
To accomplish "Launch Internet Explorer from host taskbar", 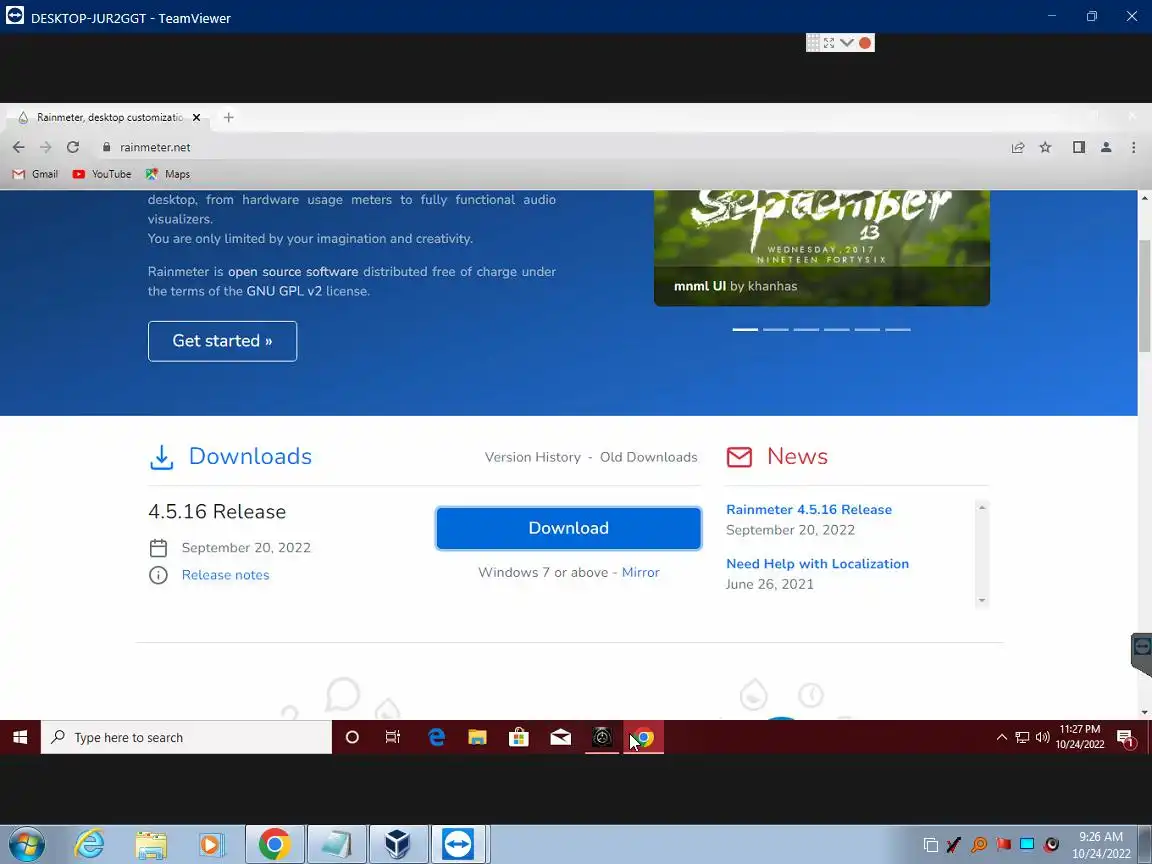I will coord(90,844).
